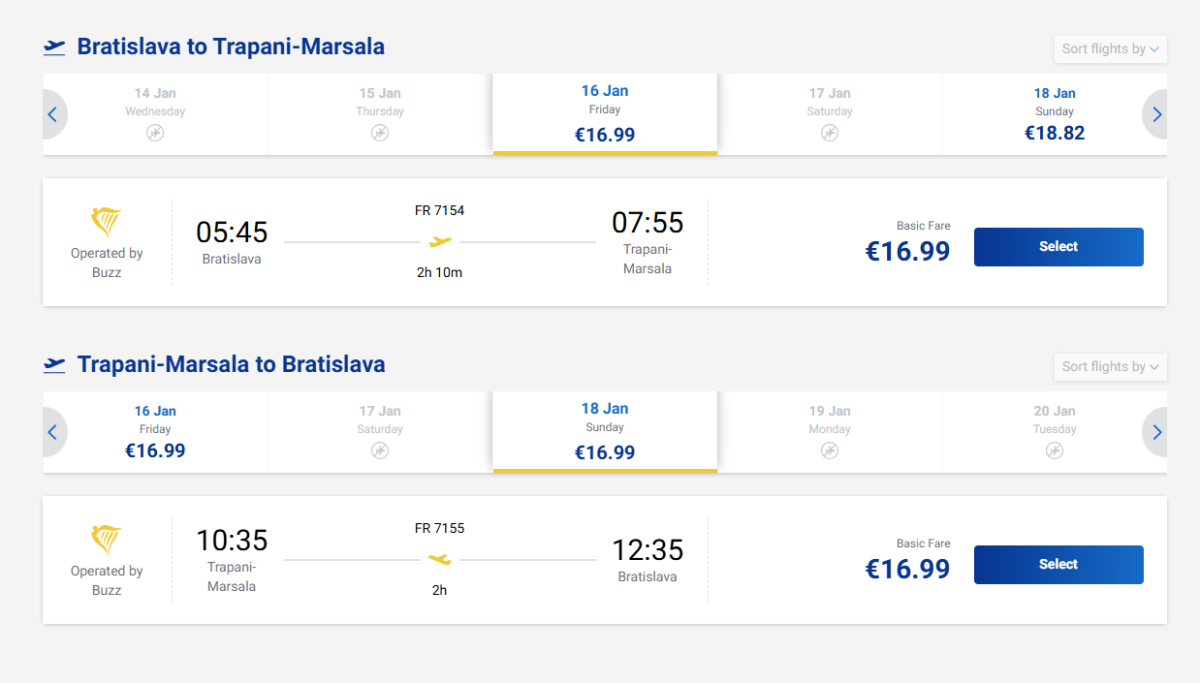The height and width of the screenshot is (683, 1200).
Task: Choose outbound date 16 Jan Friday tab
Action: (x=604, y=113)
